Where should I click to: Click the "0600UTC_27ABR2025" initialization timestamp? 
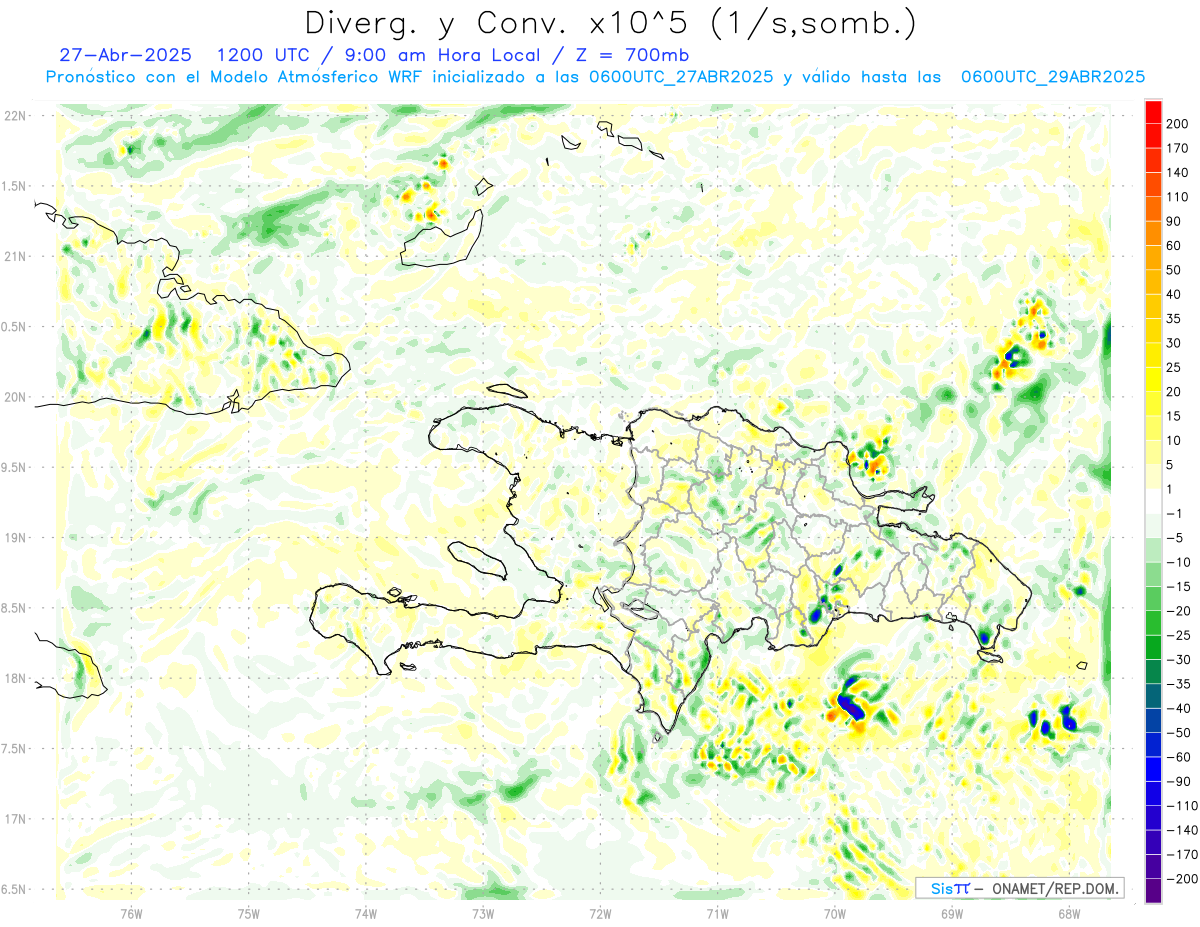point(682,77)
